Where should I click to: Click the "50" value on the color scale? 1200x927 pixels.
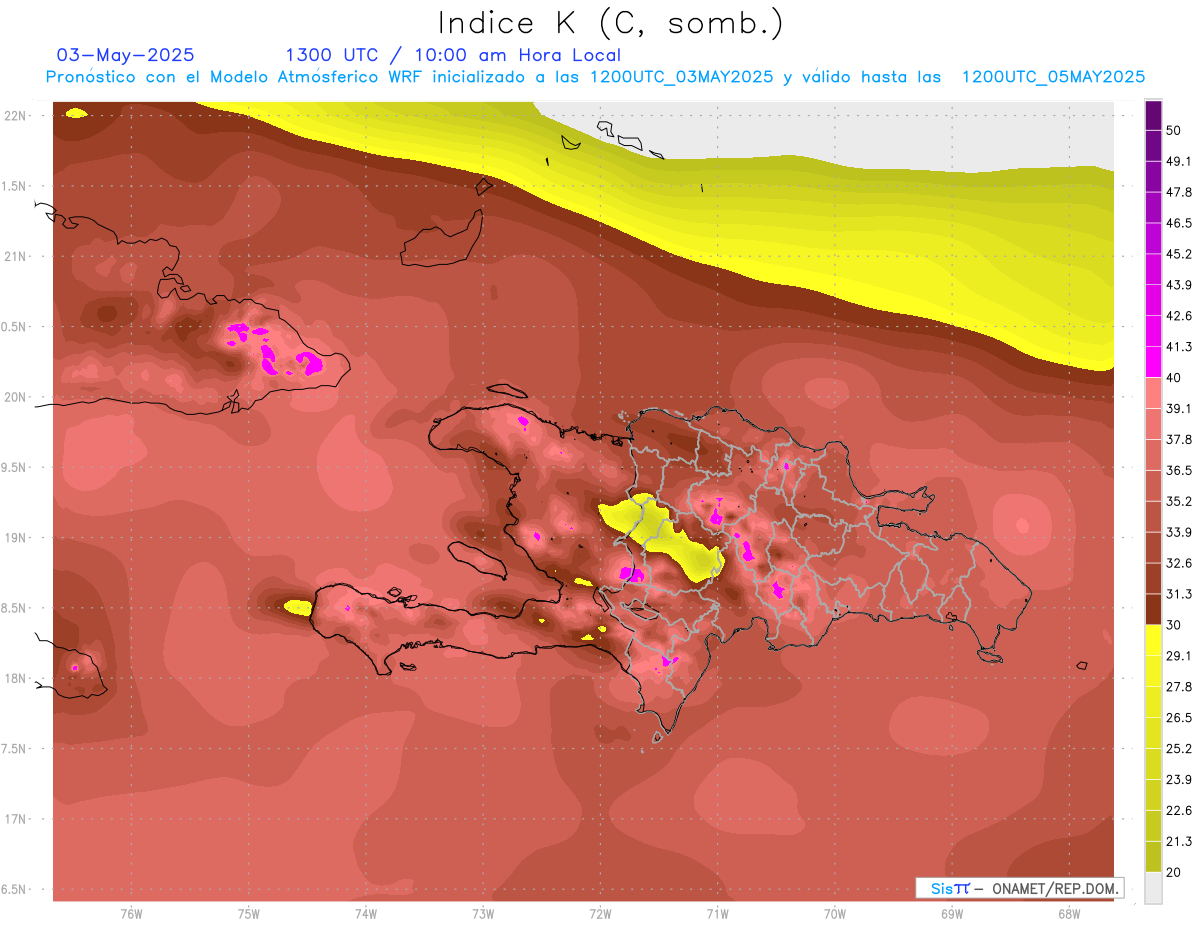[1176, 131]
